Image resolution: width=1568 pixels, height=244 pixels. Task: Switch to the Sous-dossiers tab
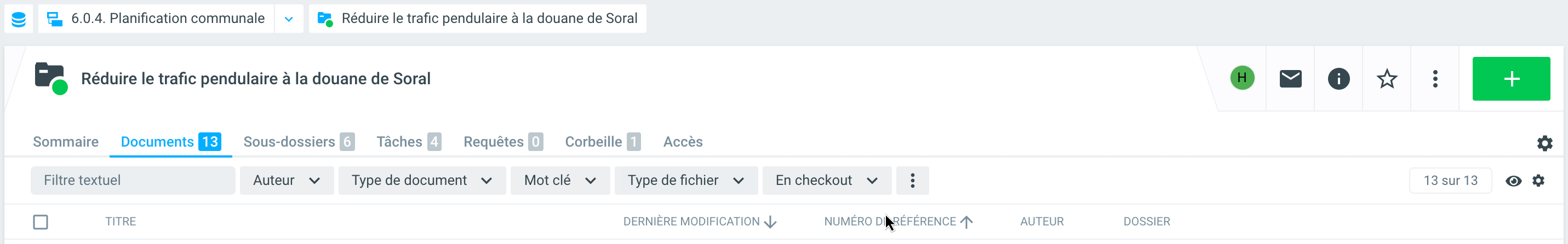[298, 142]
